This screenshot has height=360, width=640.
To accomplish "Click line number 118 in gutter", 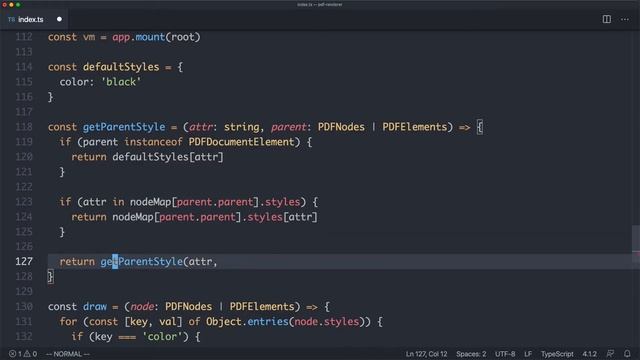I will (24, 127).
